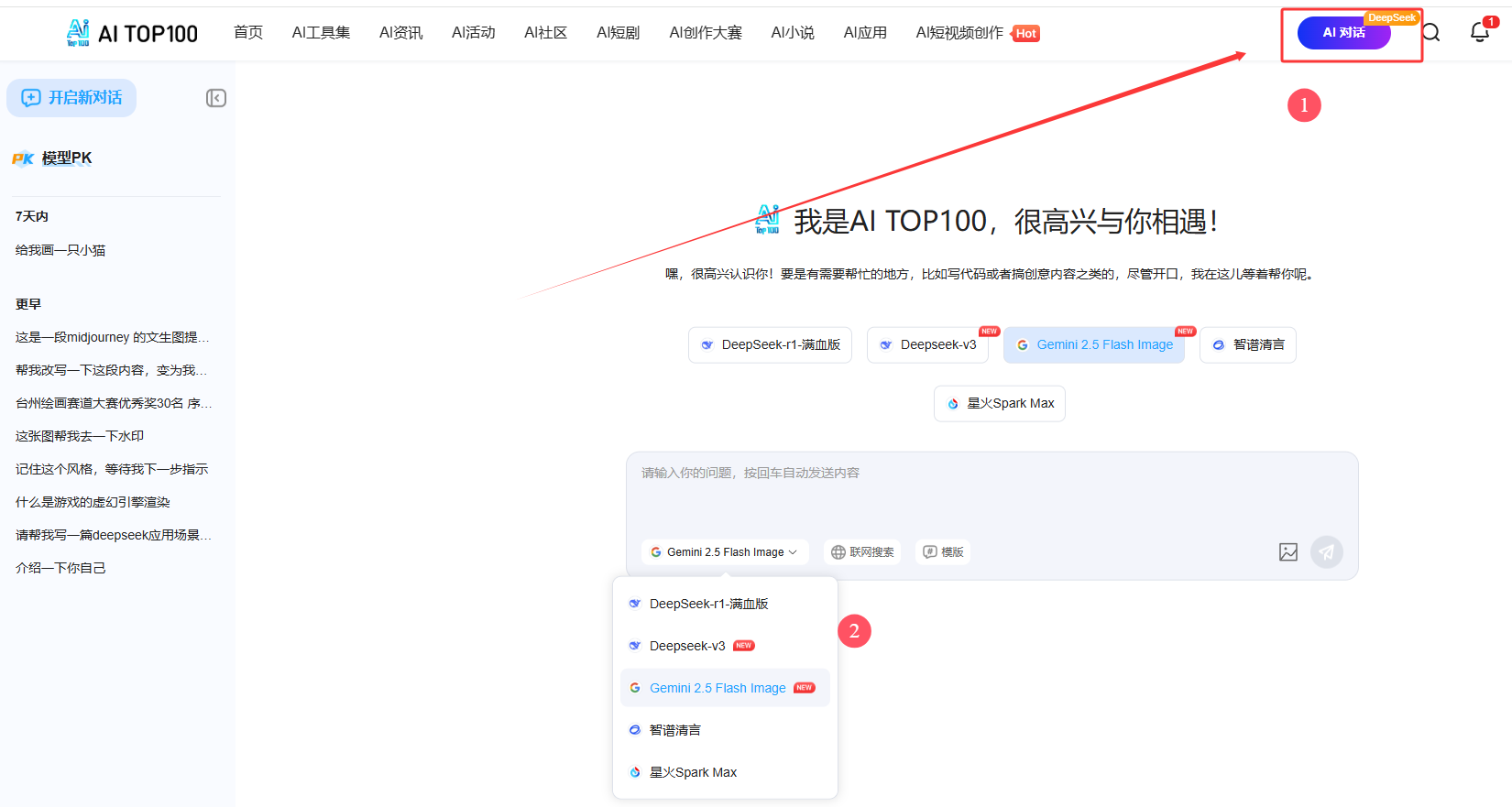Click the AI 对话 button
The width and height of the screenshot is (1512, 807).
(x=1343, y=33)
